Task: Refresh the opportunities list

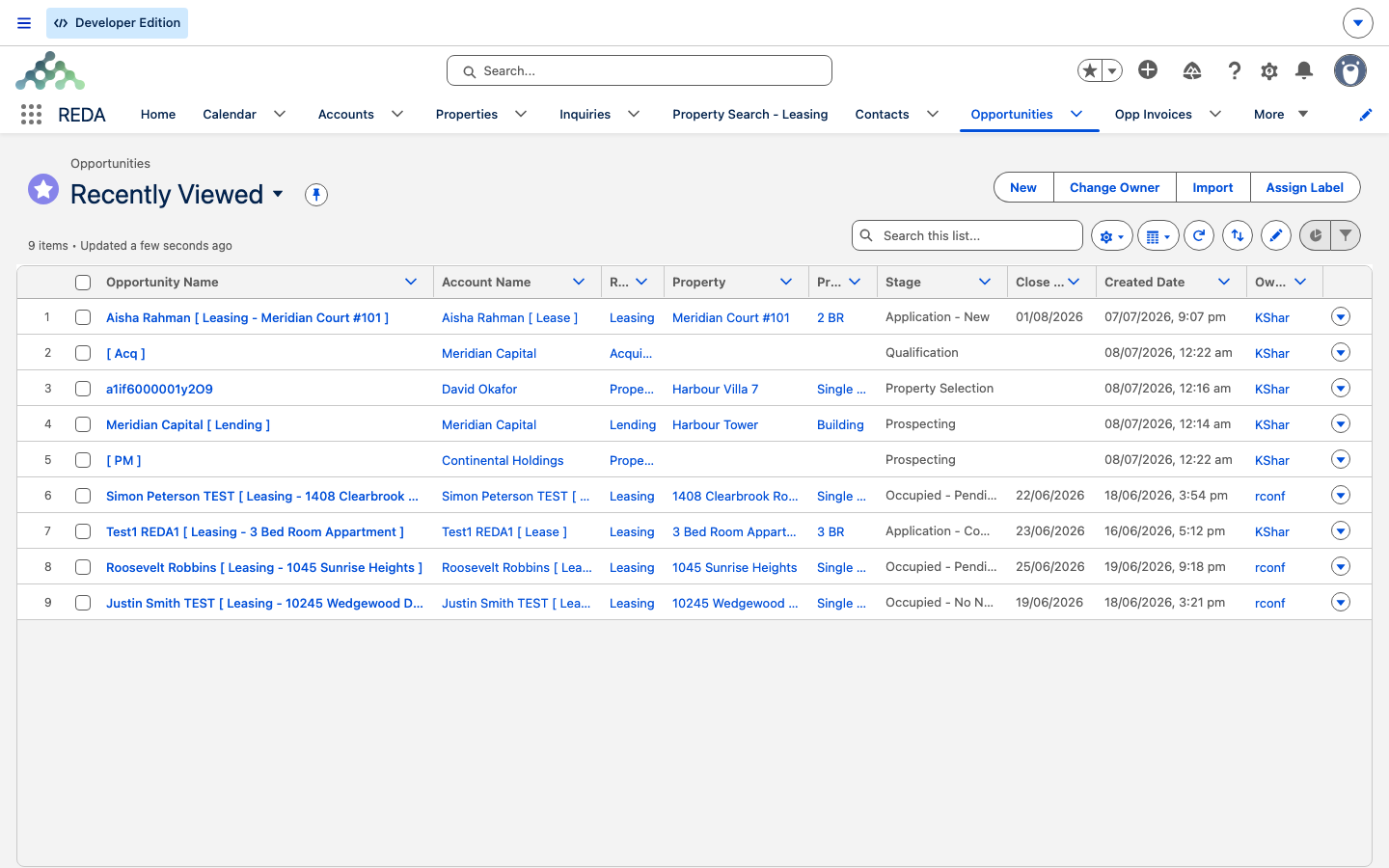Action: pyautogui.click(x=1199, y=235)
